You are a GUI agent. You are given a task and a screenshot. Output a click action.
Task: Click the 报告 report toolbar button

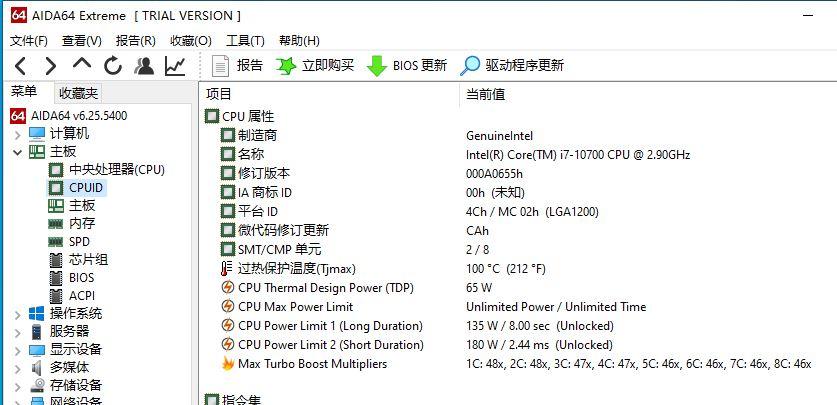[238, 66]
